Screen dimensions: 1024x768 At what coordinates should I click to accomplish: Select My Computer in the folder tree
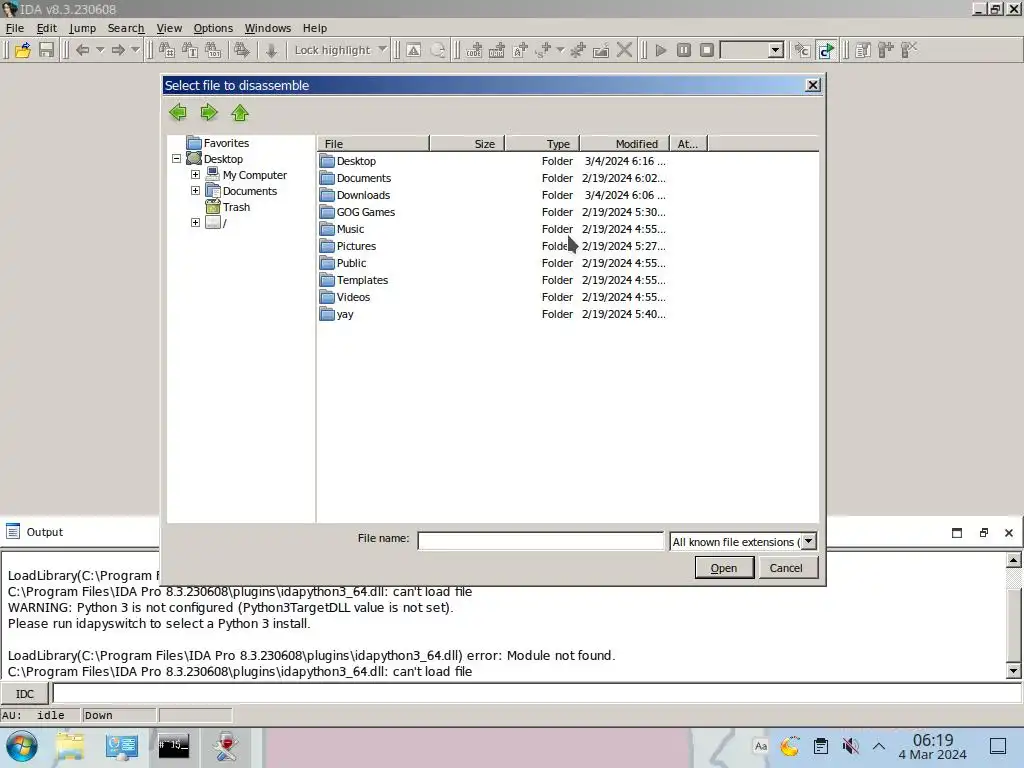pos(255,175)
